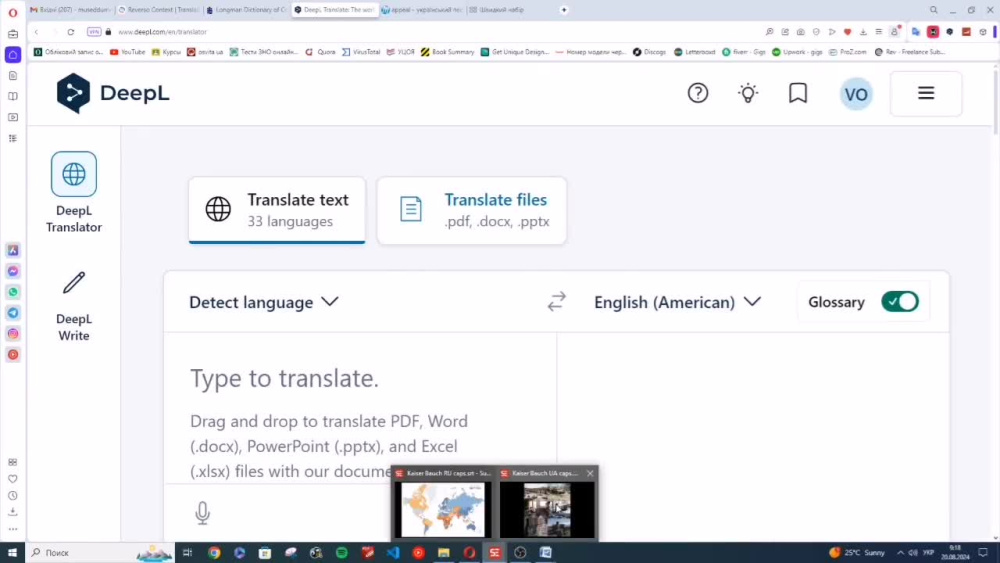Open a new browser tab with plus
The image size is (1000, 563).
pos(564,10)
